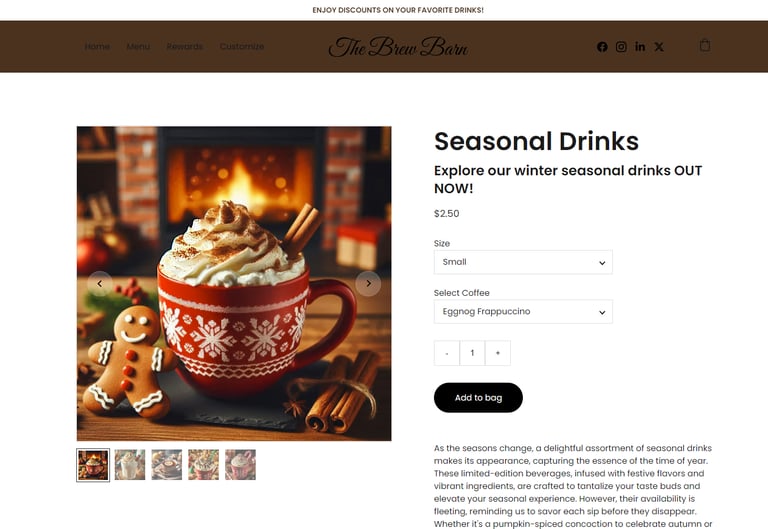Open the shopping bag cart icon
The width and height of the screenshot is (768, 529).
(x=705, y=45)
